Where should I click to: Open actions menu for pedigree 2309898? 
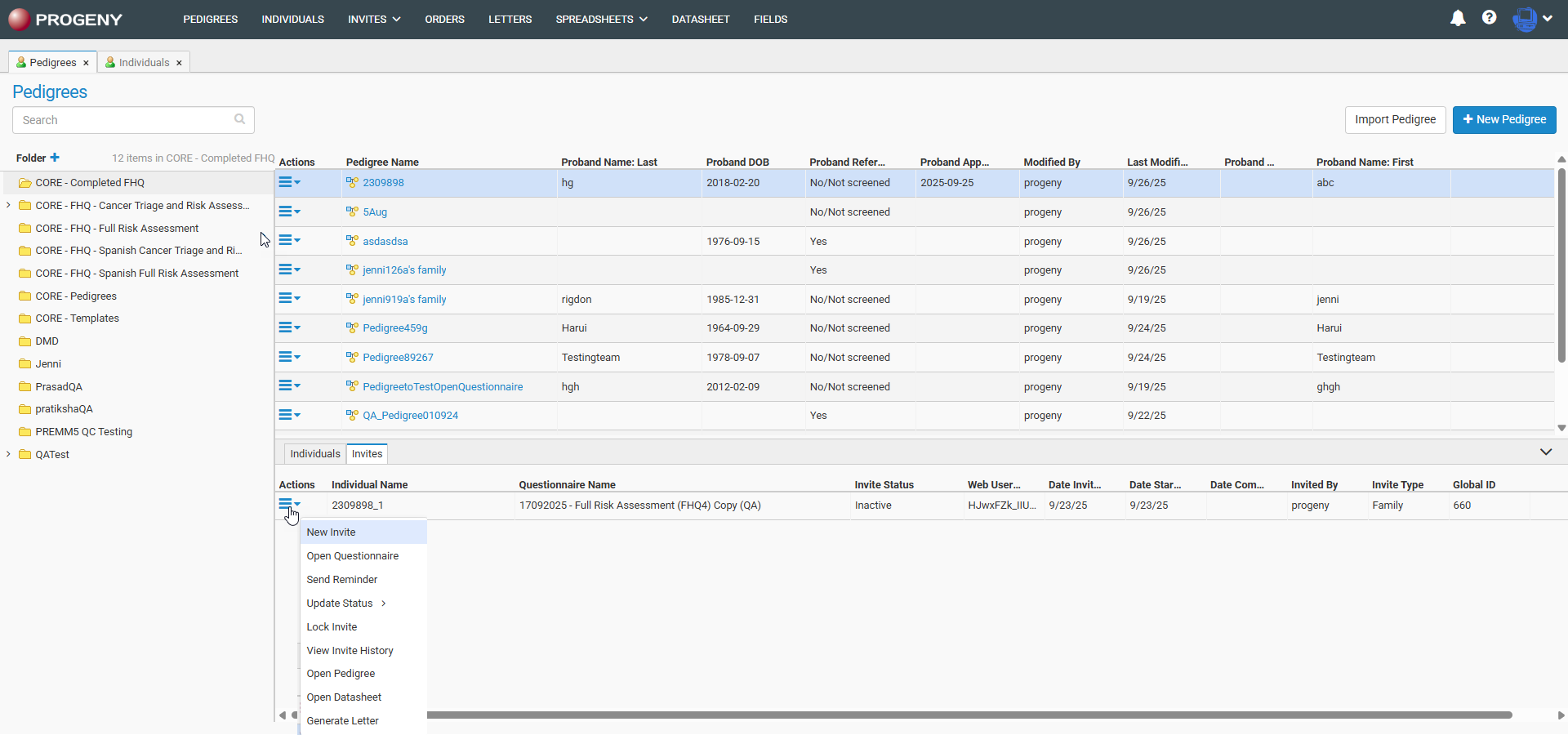[289, 183]
